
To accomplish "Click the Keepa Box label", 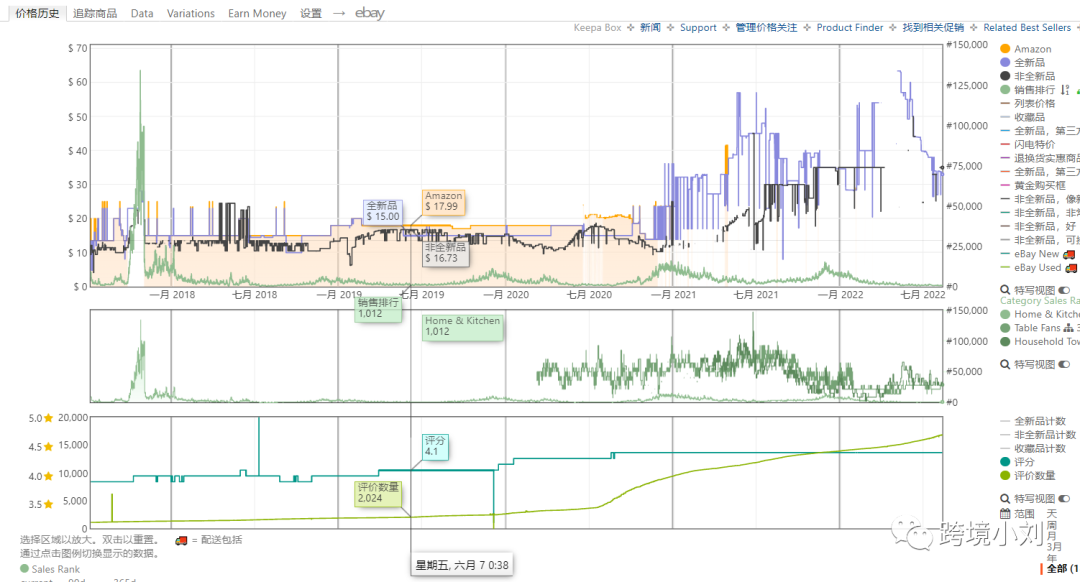I will (x=597, y=28).
